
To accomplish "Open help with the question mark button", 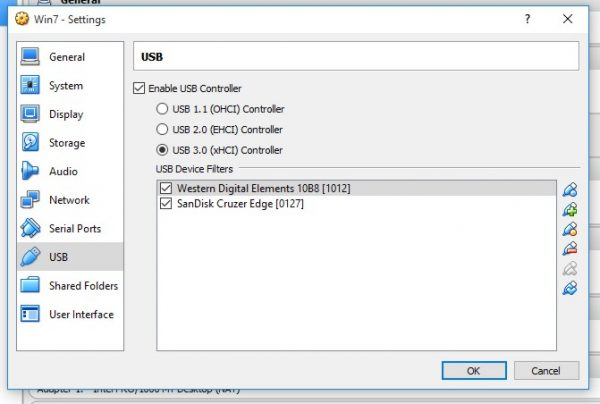I will click(x=528, y=19).
